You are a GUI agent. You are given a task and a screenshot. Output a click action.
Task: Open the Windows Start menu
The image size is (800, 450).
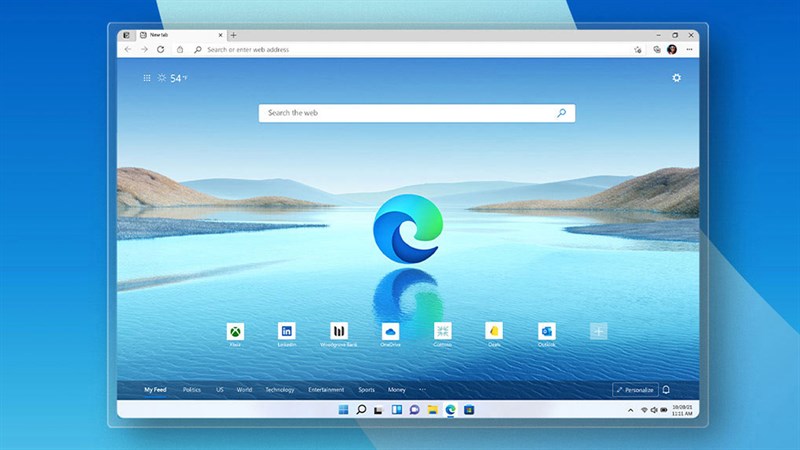tap(343, 410)
